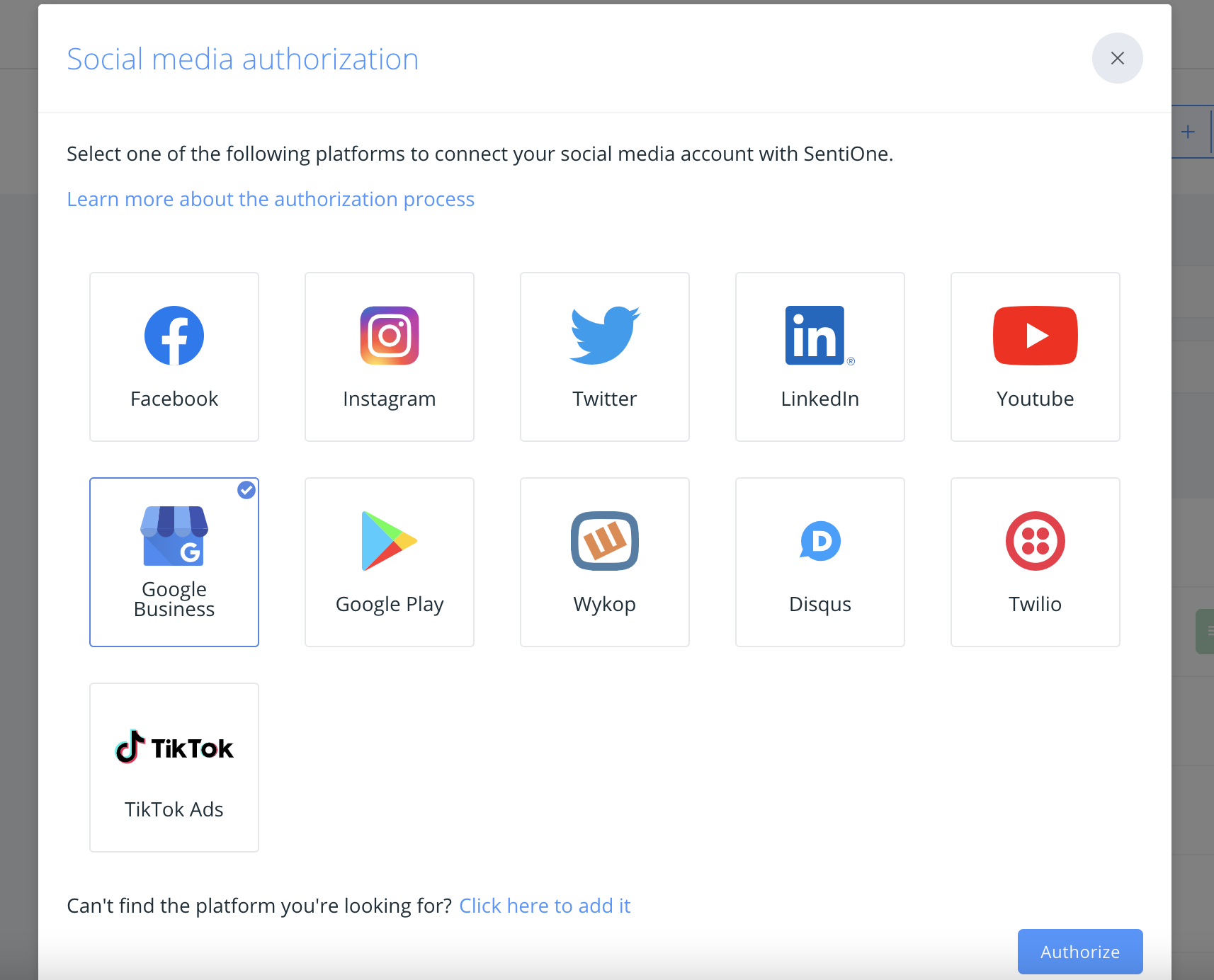1214x980 pixels.
Task: Click the LinkedIn label text
Action: click(x=820, y=399)
